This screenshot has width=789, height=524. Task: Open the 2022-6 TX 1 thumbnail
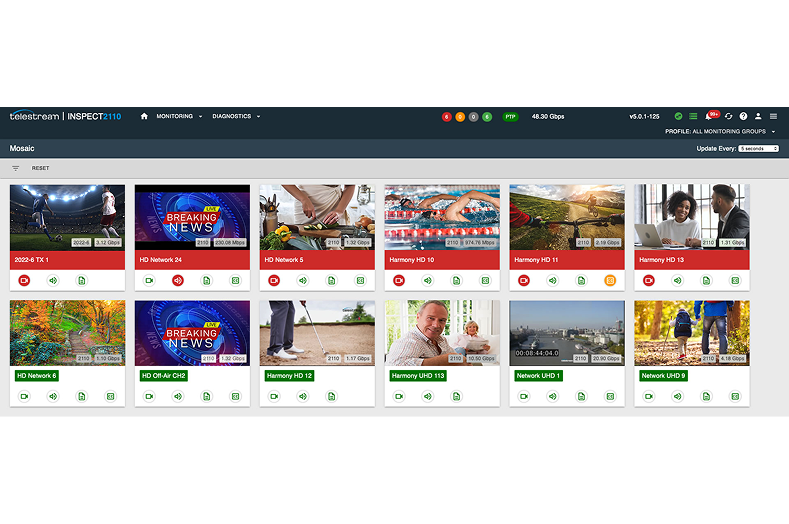[x=67, y=217]
